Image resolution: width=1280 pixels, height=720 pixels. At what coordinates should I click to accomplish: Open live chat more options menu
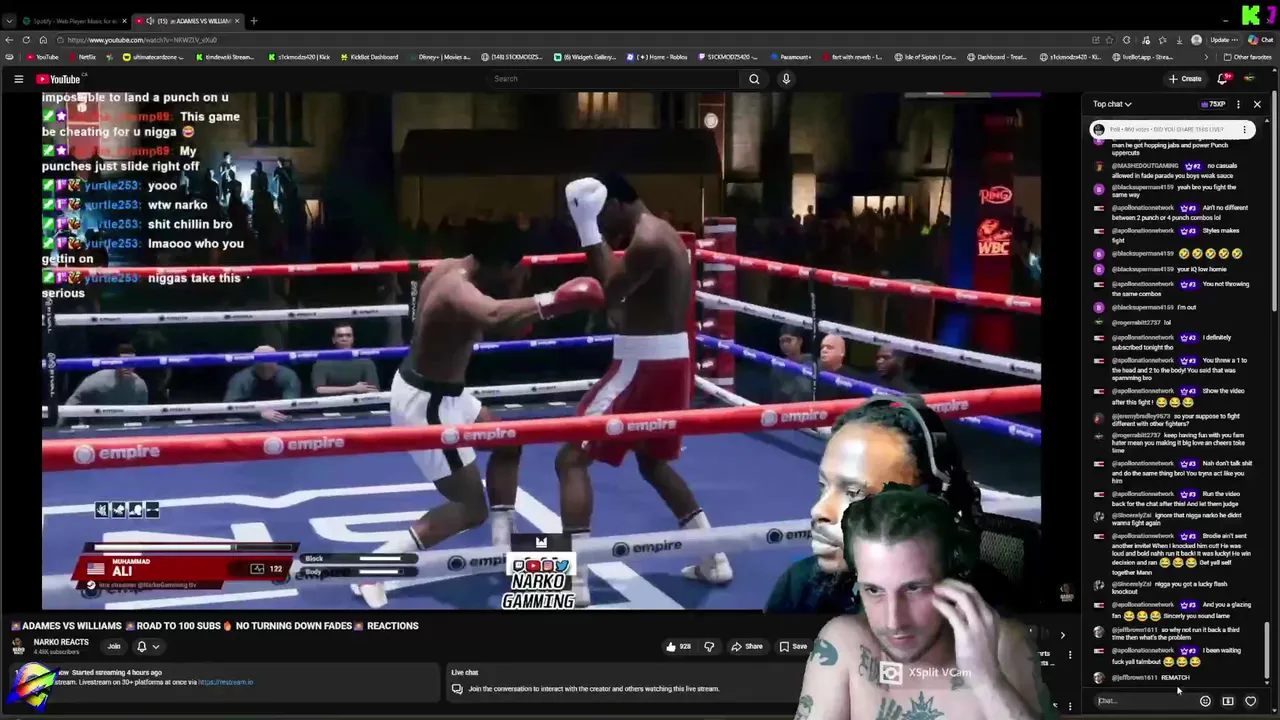point(1238,104)
